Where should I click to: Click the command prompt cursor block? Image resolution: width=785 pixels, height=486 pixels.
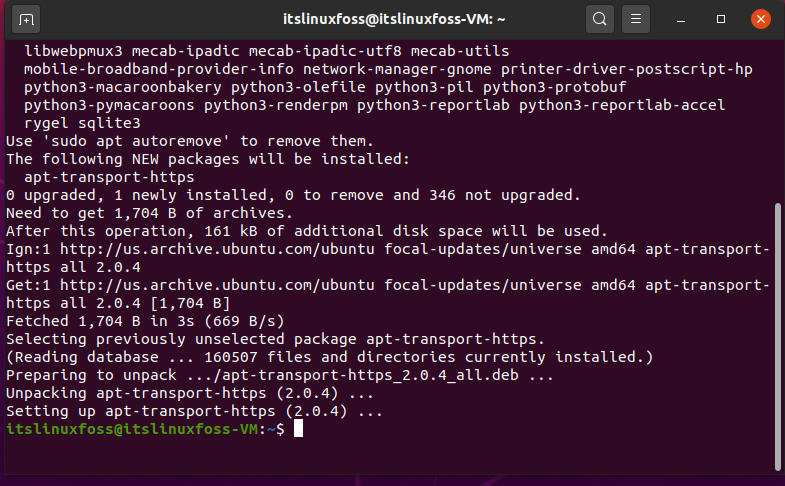tap(298, 429)
